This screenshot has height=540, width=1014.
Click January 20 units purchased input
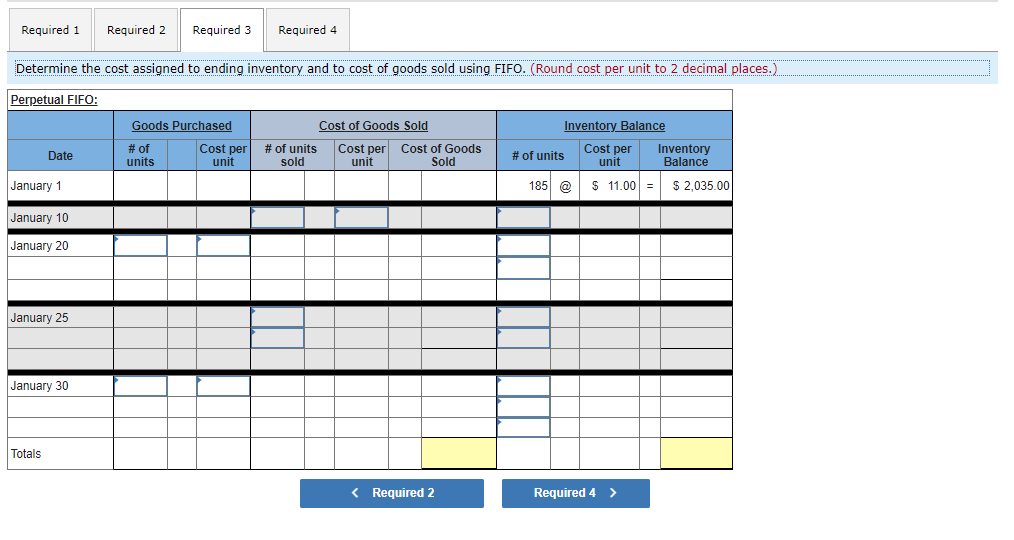click(x=140, y=246)
